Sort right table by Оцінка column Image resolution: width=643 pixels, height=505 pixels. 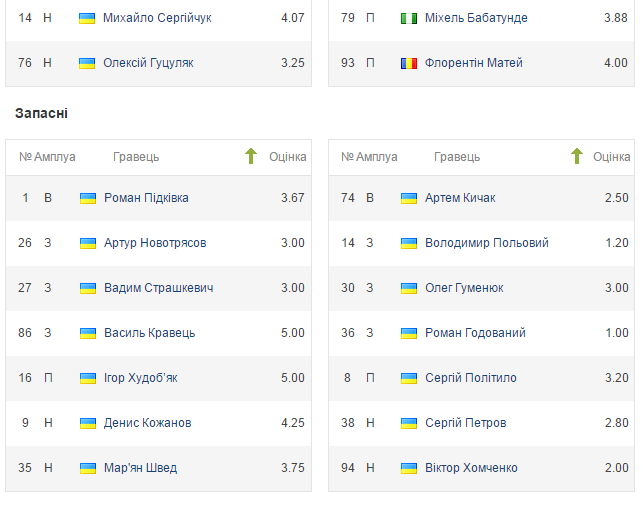[611, 157]
